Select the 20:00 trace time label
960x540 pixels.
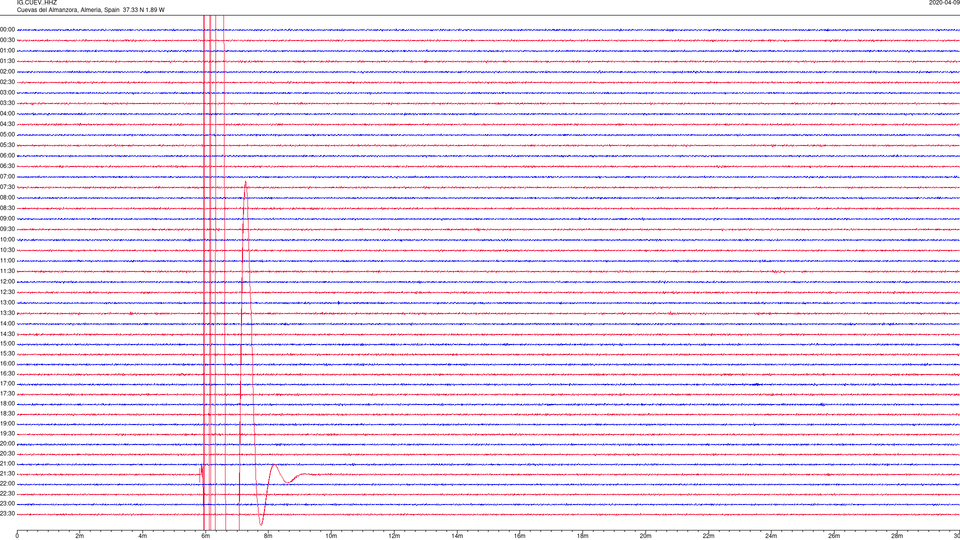[7, 444]
